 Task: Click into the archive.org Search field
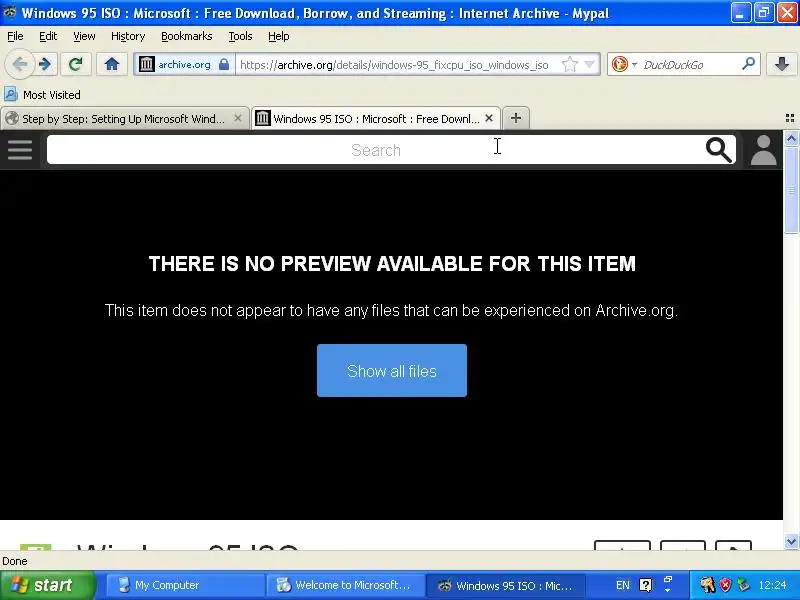pos(376,149)
